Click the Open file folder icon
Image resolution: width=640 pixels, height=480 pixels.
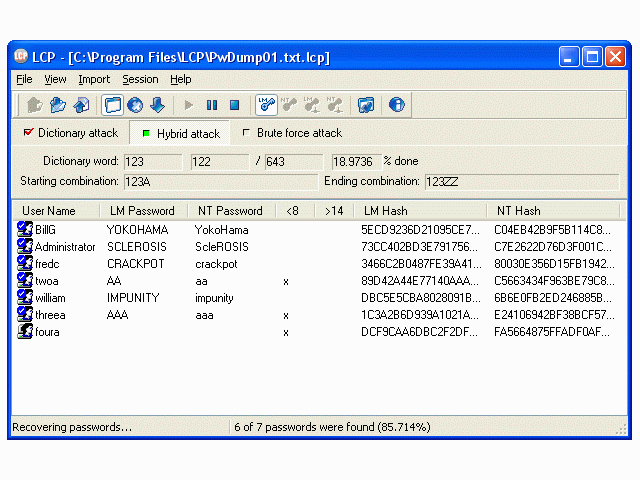58,104
